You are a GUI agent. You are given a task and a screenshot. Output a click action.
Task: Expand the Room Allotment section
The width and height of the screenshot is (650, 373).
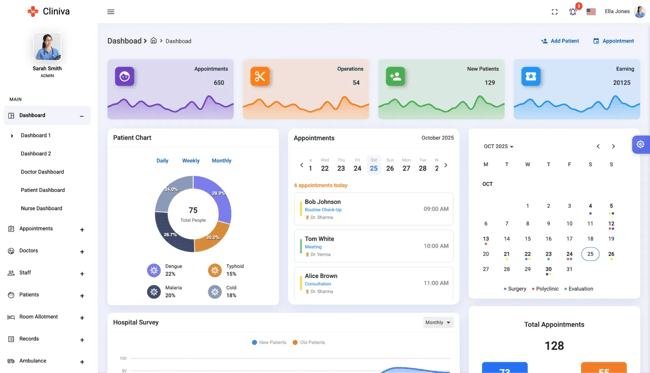[x=82, y=317]
